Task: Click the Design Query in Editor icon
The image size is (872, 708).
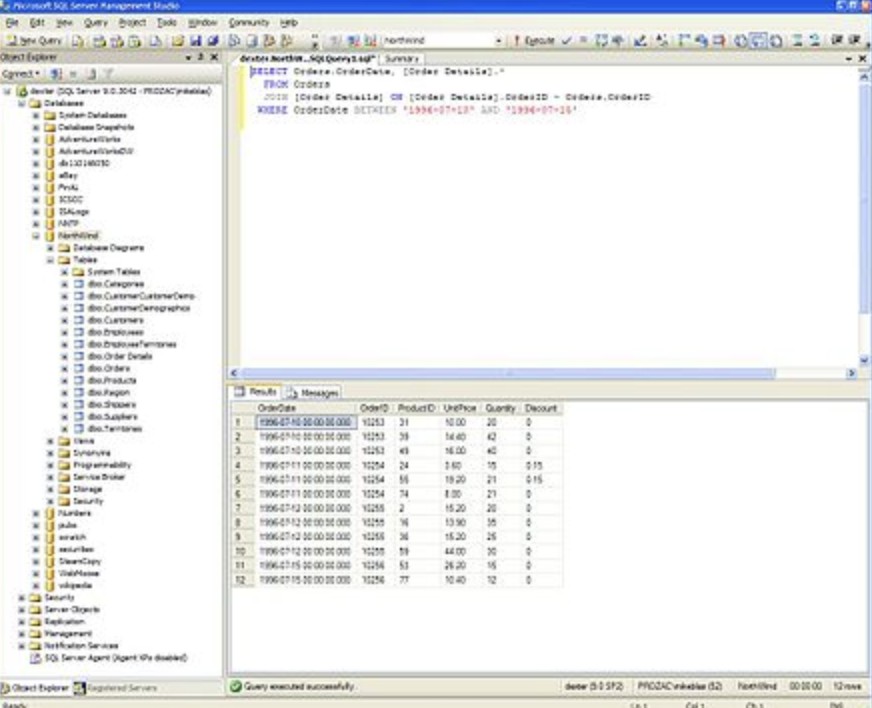Action: click(640, 40)
